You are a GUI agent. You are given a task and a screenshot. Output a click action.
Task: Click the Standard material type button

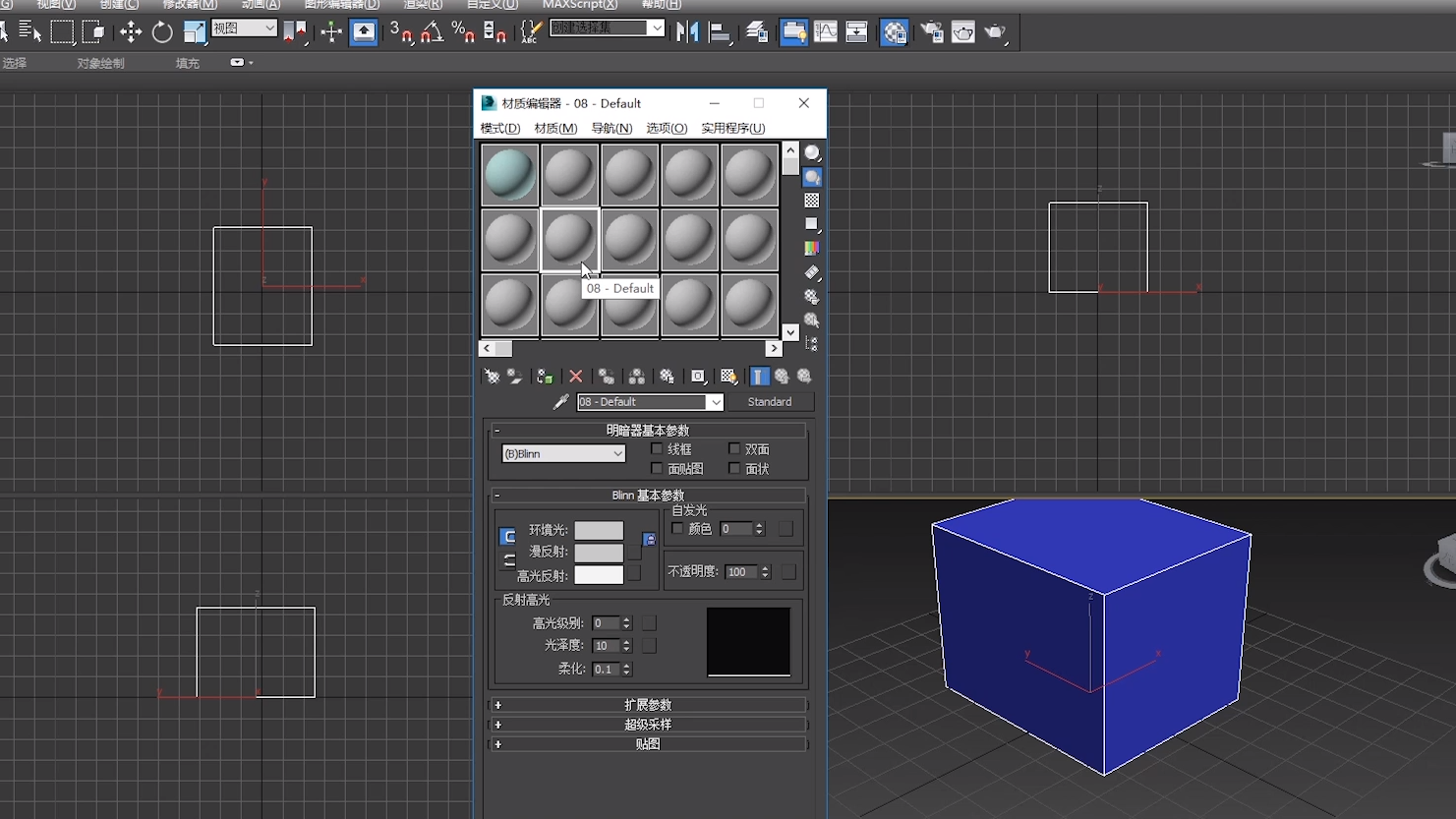770,402
